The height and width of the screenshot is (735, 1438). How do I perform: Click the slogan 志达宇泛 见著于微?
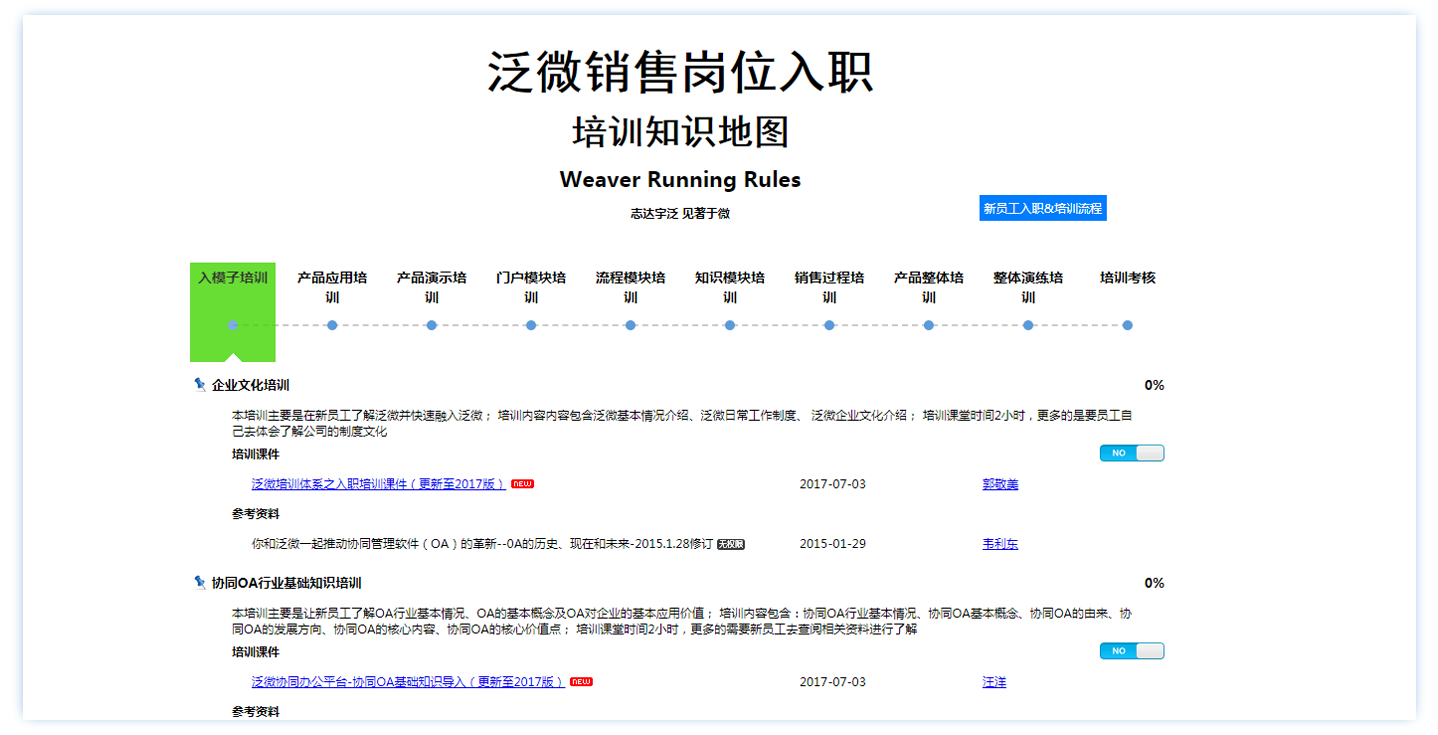(x=680, y=213)
